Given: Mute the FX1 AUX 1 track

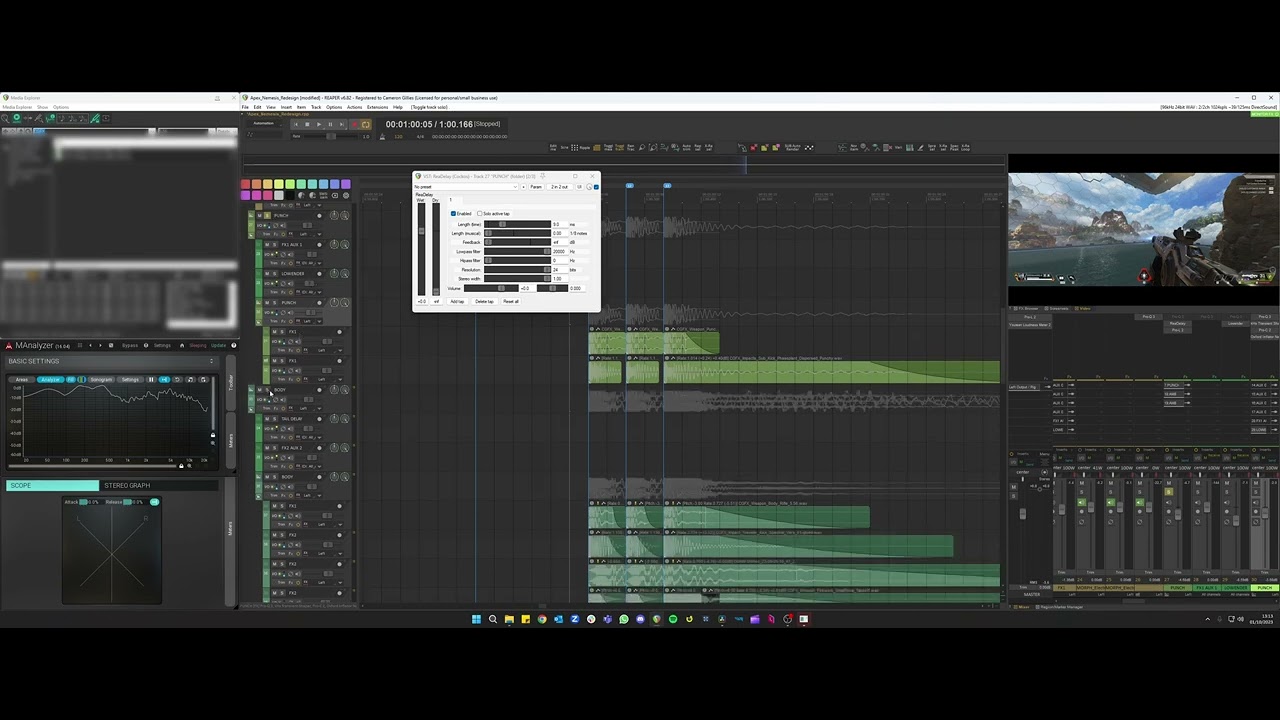Looking at the screenshot, I should (267, 245).
